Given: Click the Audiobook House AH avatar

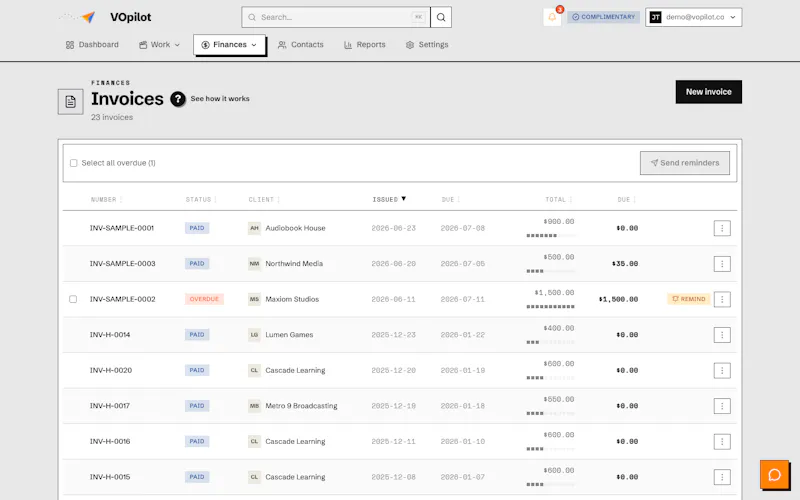Looking at the screenshot, I should [x=254, y=228].
